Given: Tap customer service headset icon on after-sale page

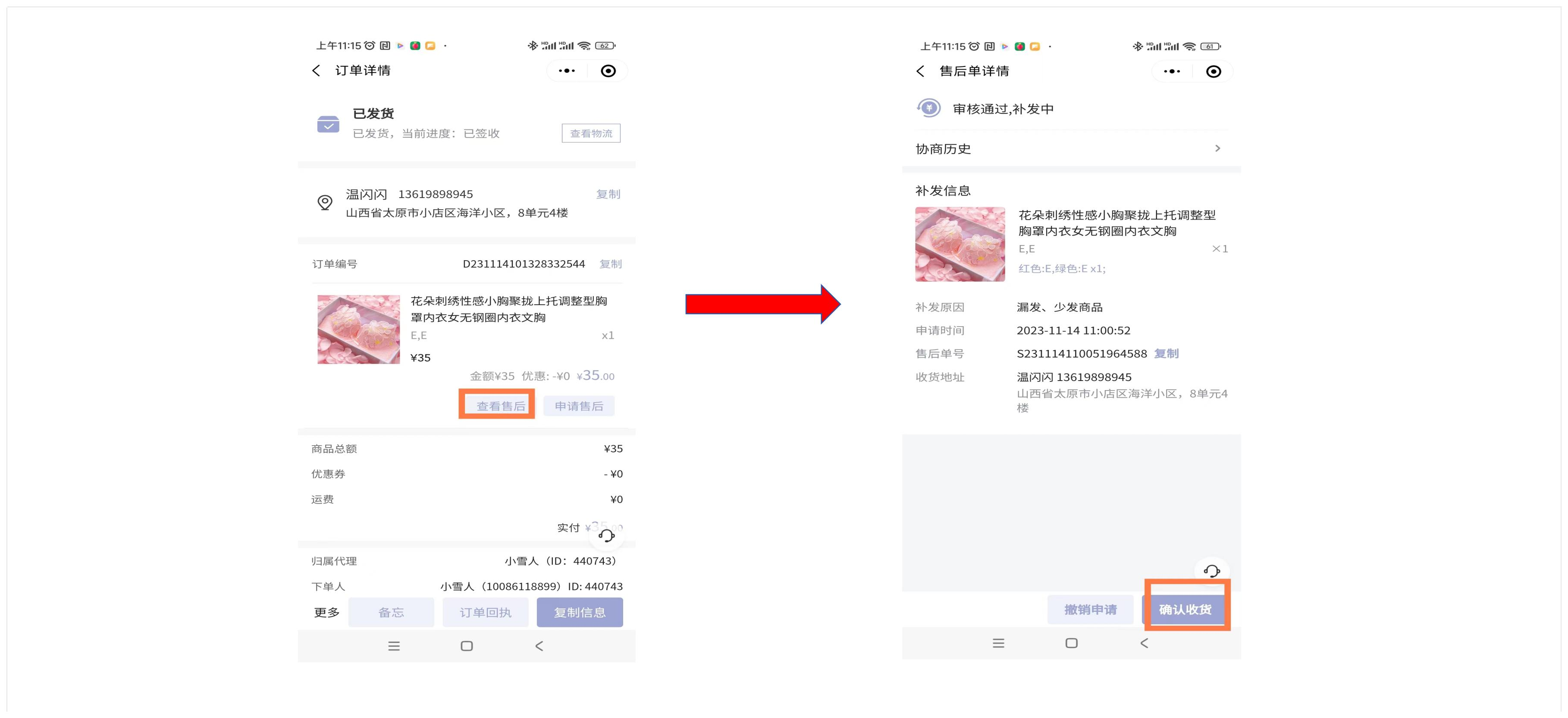Looking at the screenshot, I should (x=1211, y=570).
